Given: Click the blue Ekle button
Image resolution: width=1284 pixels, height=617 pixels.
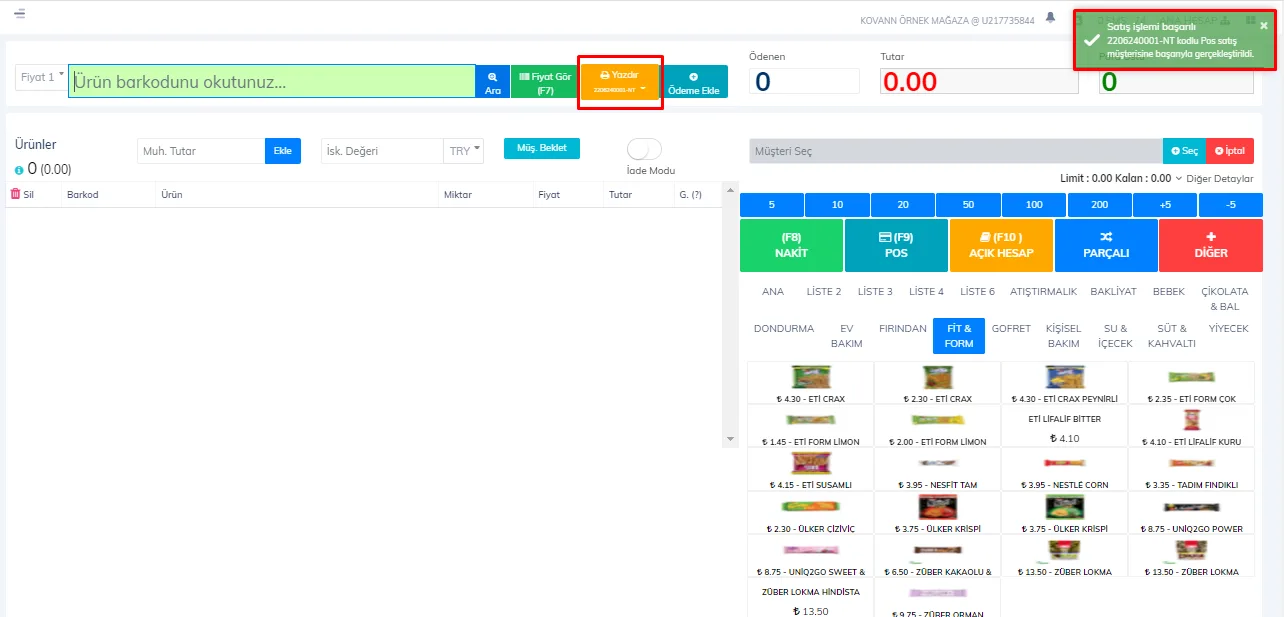Looking at the screenshot, I should 283,151.
